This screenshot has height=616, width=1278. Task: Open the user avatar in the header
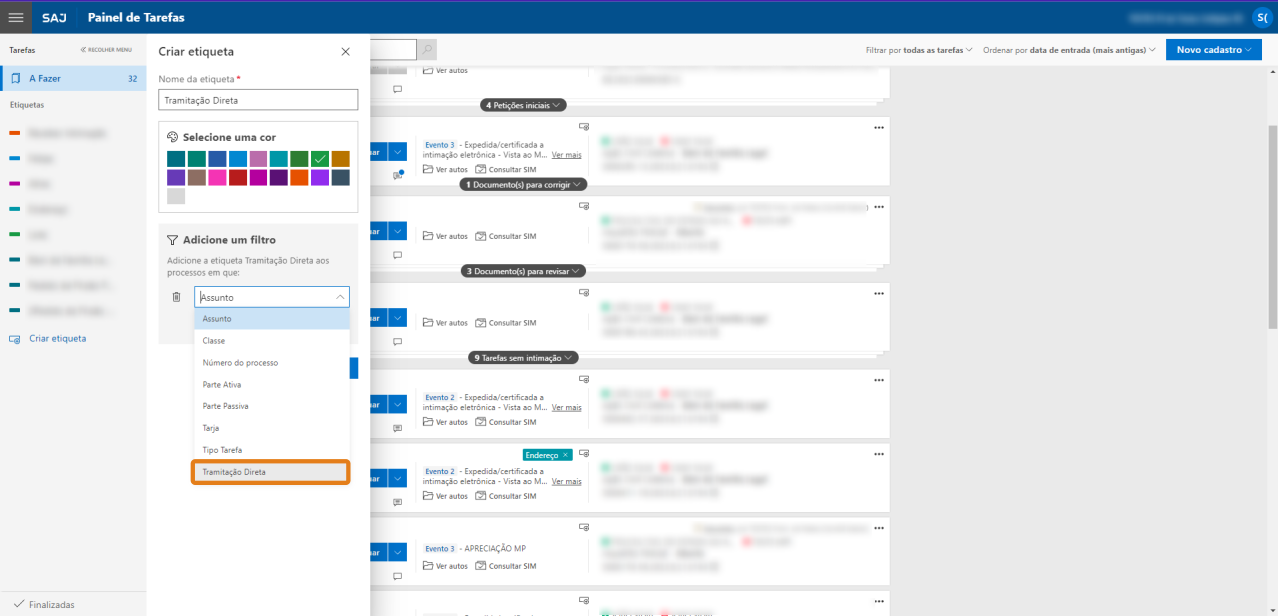(x=1261, y=17)
